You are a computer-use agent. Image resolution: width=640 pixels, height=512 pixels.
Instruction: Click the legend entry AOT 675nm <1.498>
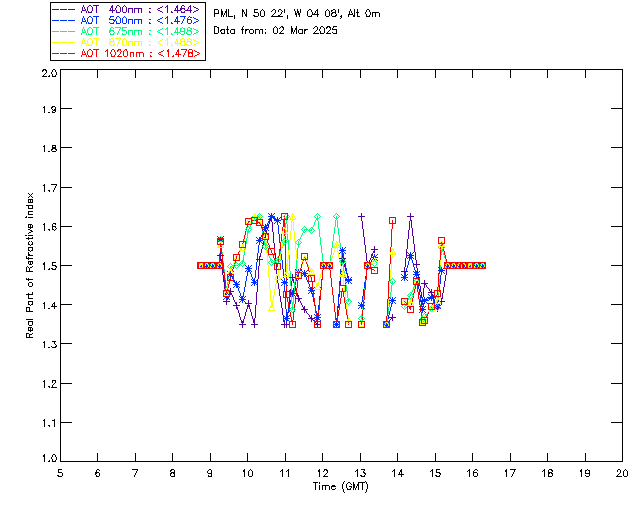pos(126,31)
